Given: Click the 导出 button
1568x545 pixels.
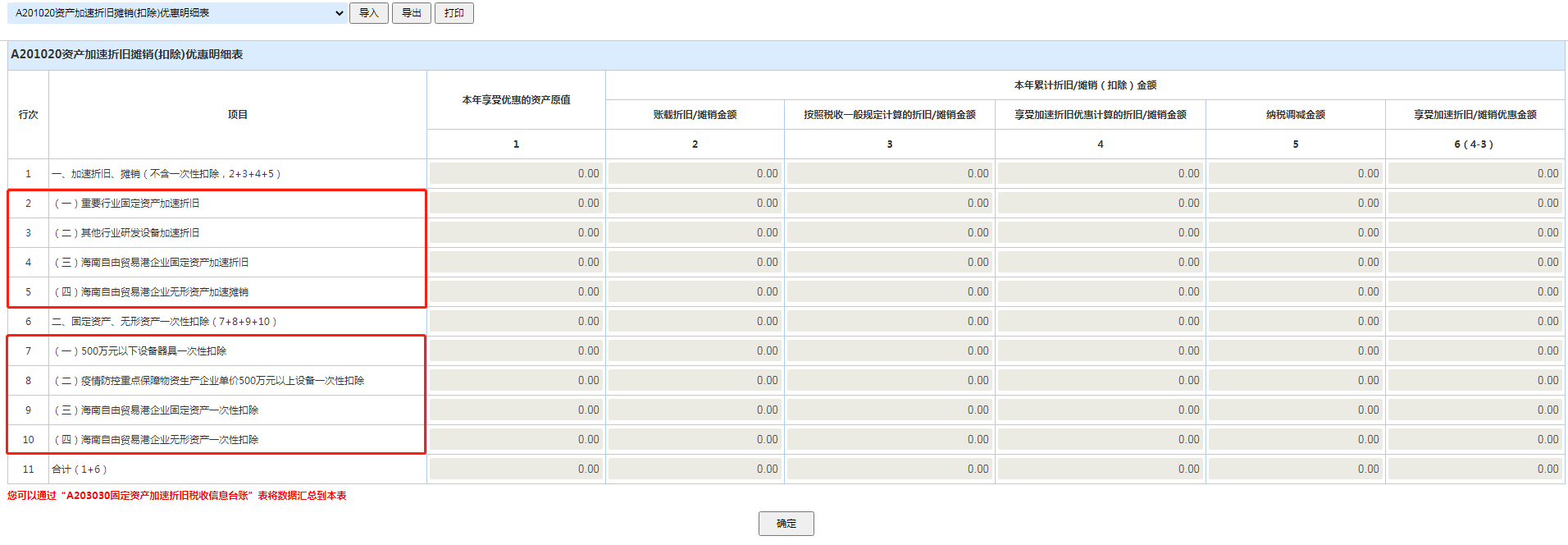Looking at the screenshot, I should (412, 13).
